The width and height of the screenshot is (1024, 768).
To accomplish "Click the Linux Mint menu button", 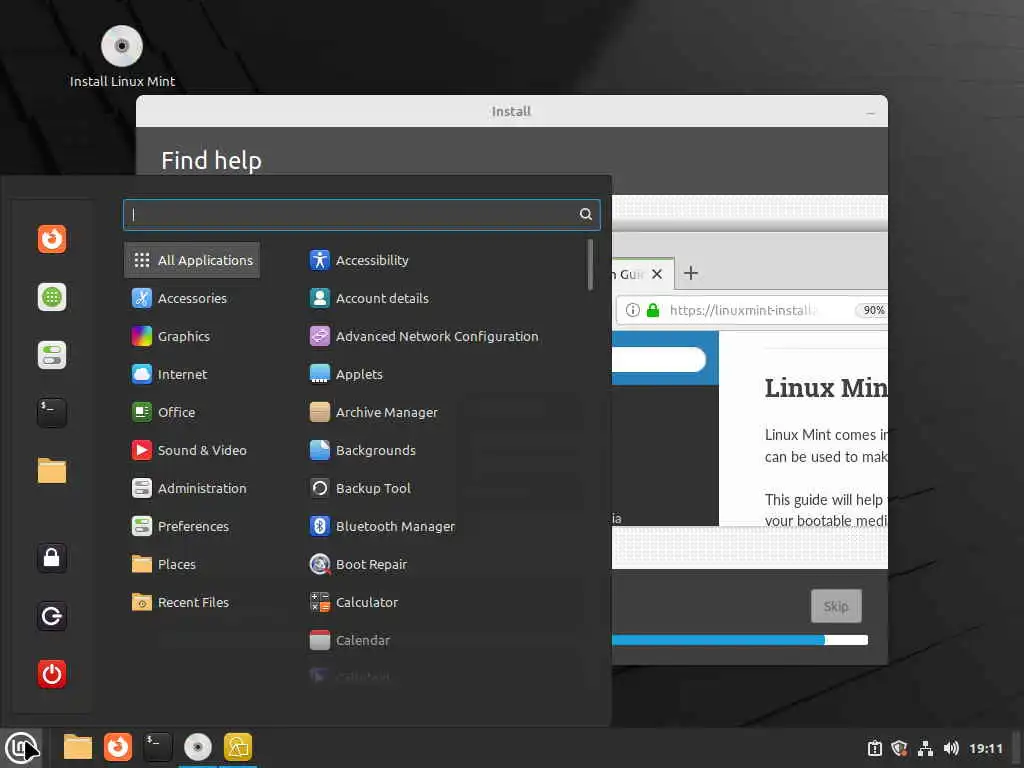I will (x=21, y=747).
